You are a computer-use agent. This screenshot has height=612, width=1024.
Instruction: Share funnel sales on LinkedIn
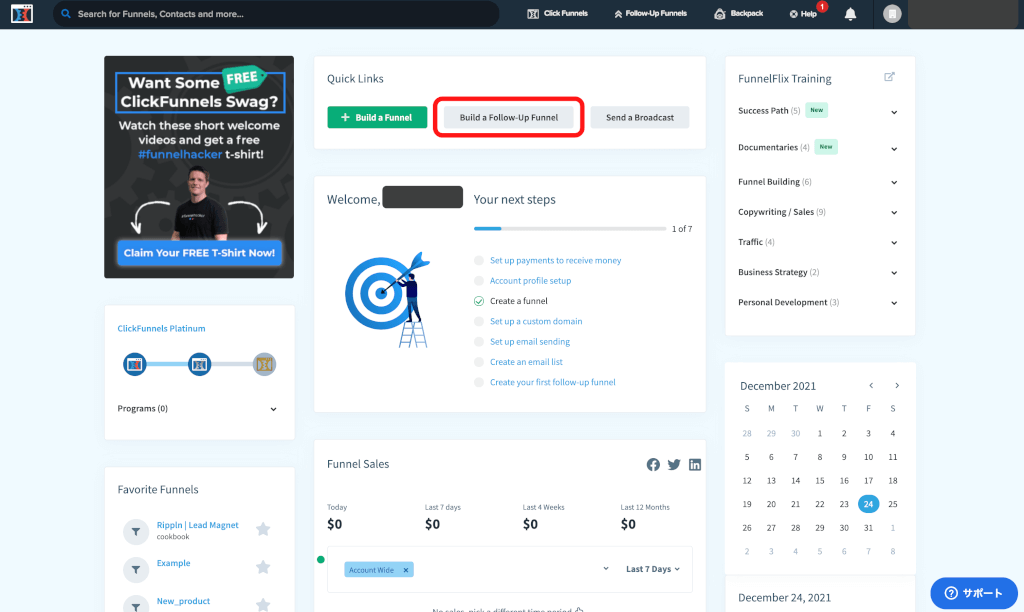[x=695, y=465]
